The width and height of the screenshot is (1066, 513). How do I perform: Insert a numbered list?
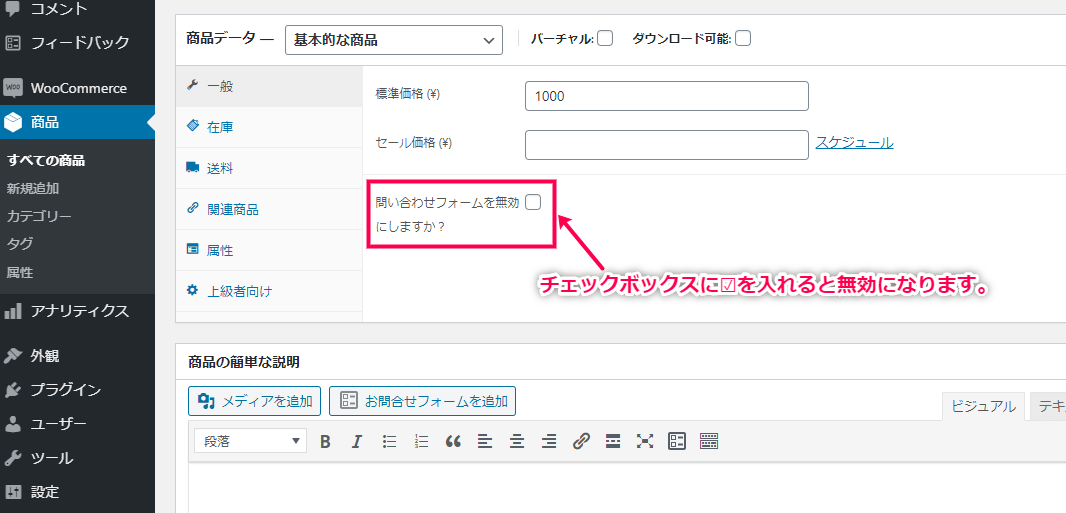tap(422, 442)
